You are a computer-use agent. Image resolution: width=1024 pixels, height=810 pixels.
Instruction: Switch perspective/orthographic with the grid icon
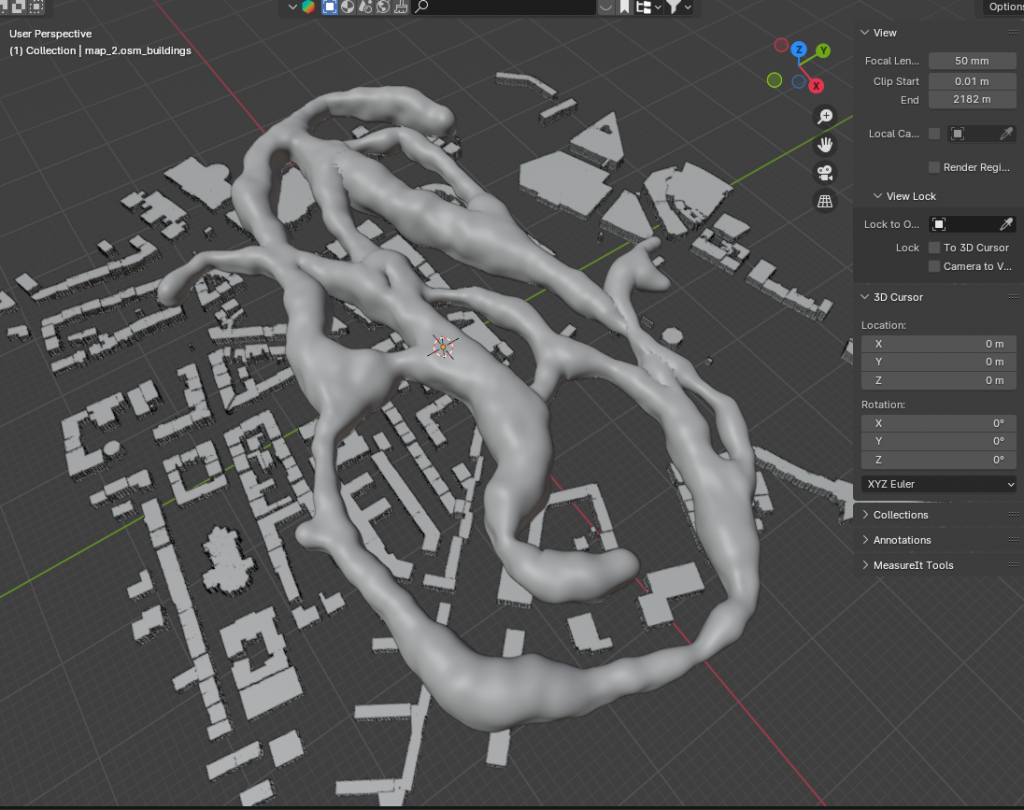coord(825,201)
